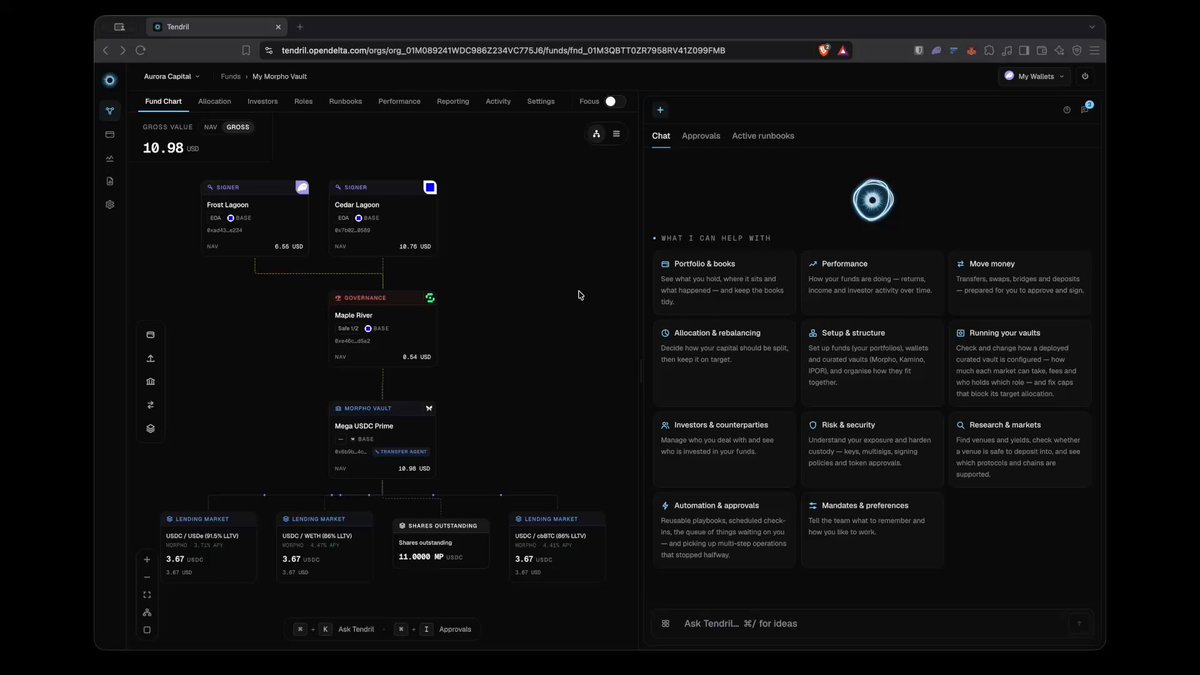Screen dimensions: 1200x675
Task: Open the browser hamburger menu
Action: click(1093, 50)
